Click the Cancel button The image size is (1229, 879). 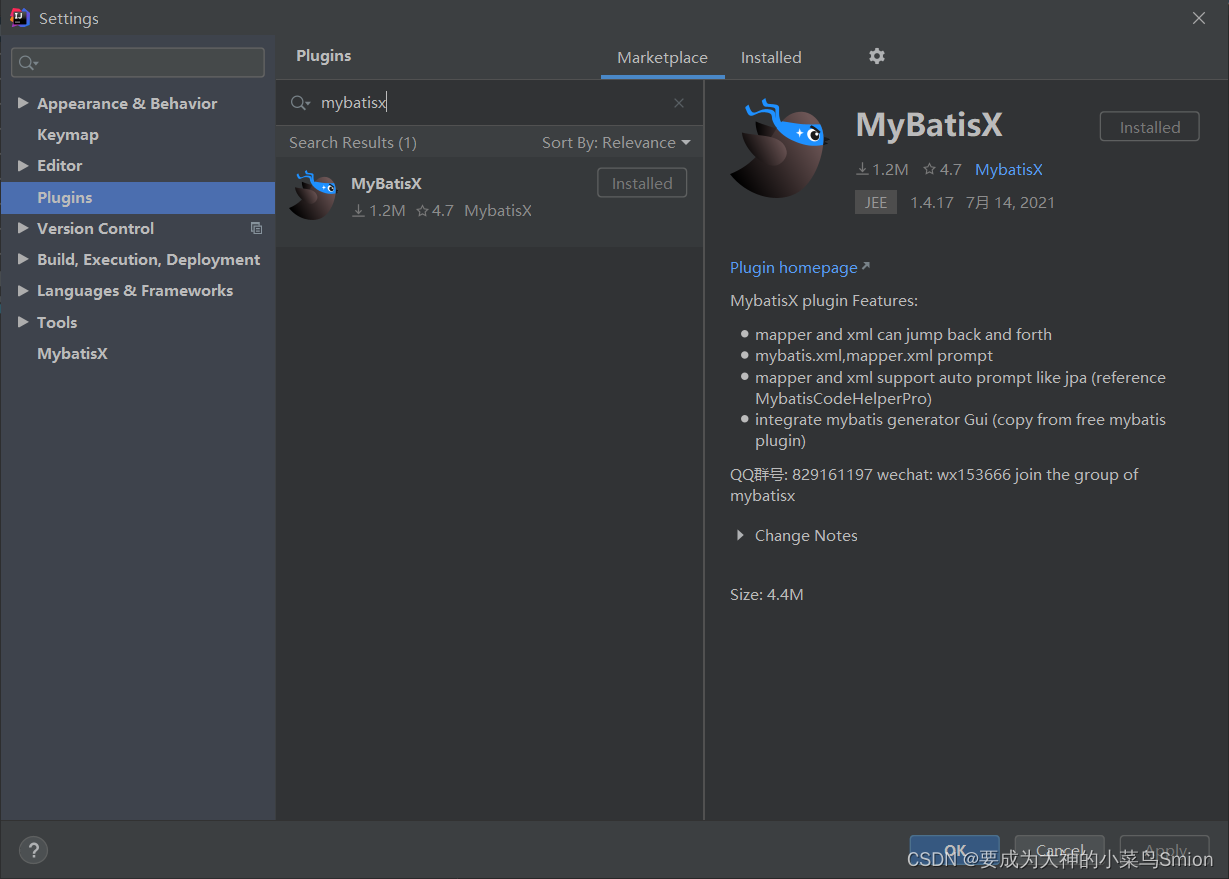pyautogui.click(x=1059, y=851)
